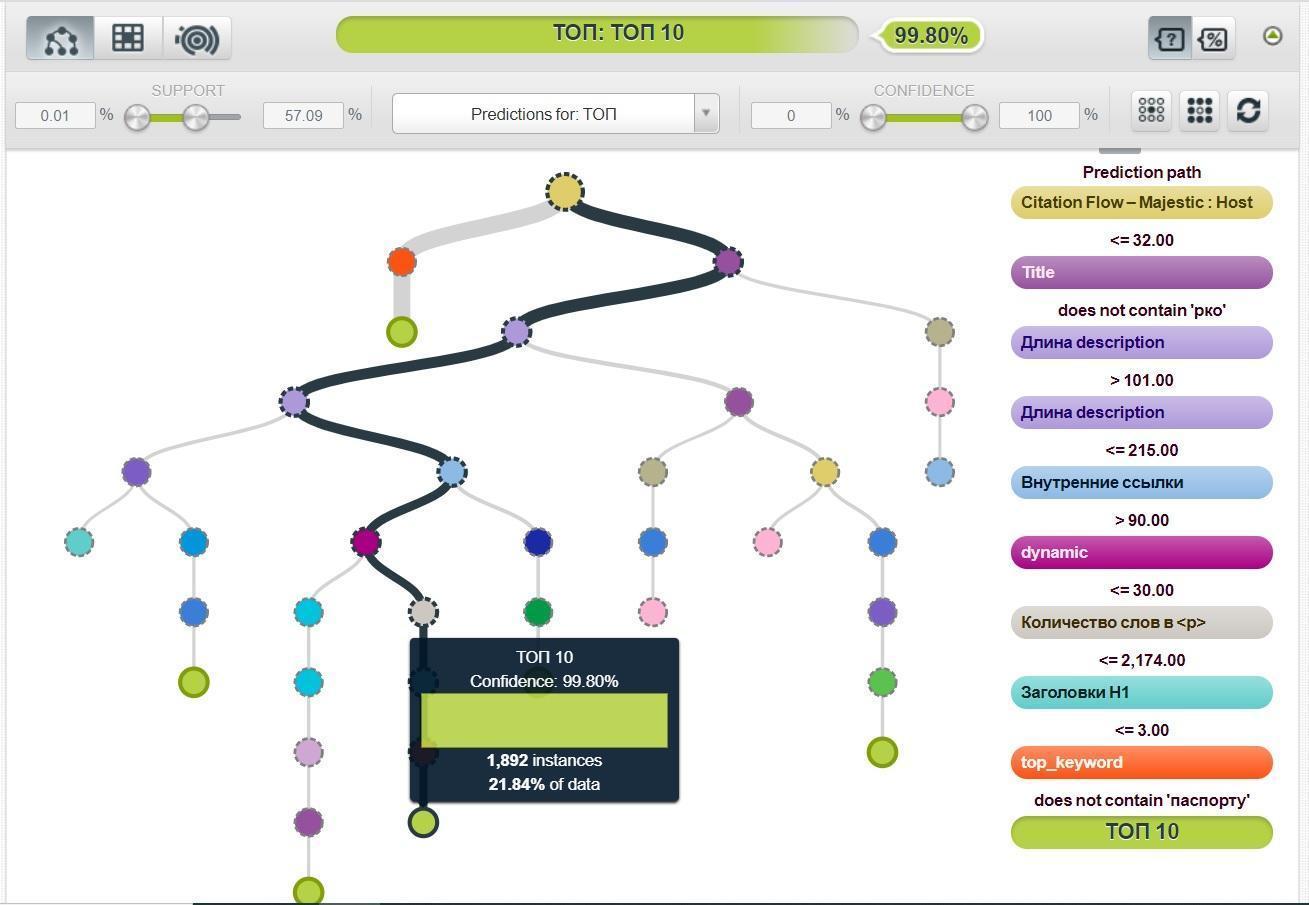Click the Title path pill

[1141, 272]
